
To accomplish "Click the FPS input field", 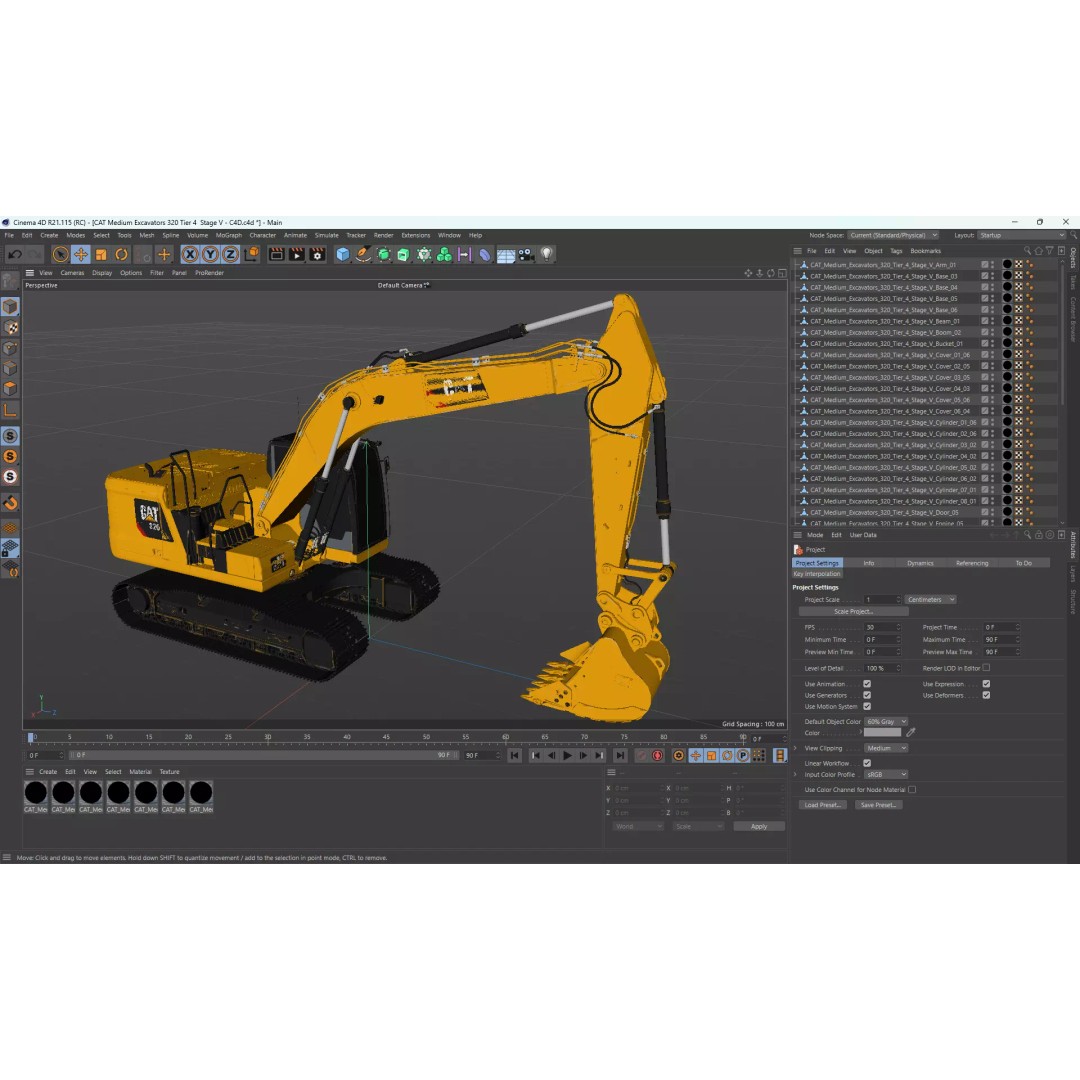I will pyautogui.click(x=882, y=627).
